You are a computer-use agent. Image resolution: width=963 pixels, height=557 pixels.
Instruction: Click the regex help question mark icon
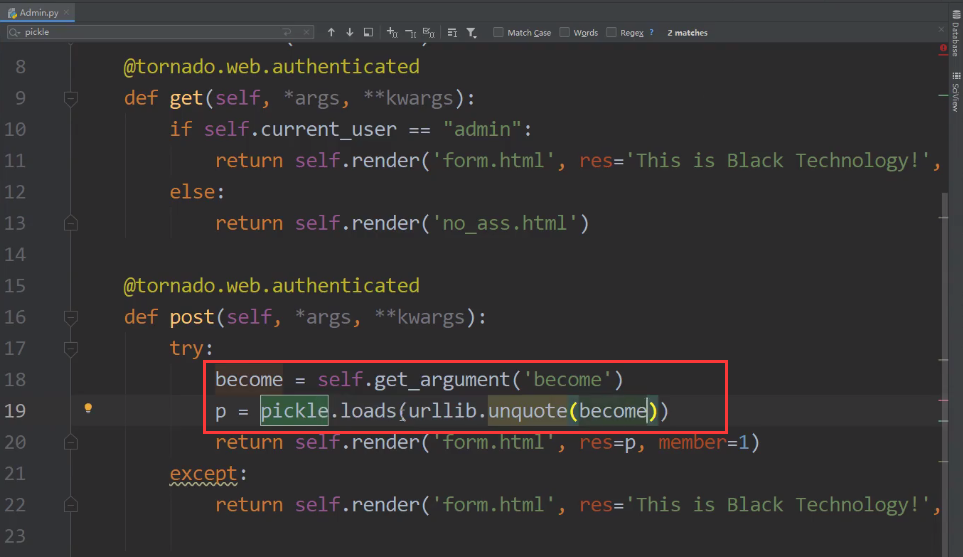click(652, 32)
